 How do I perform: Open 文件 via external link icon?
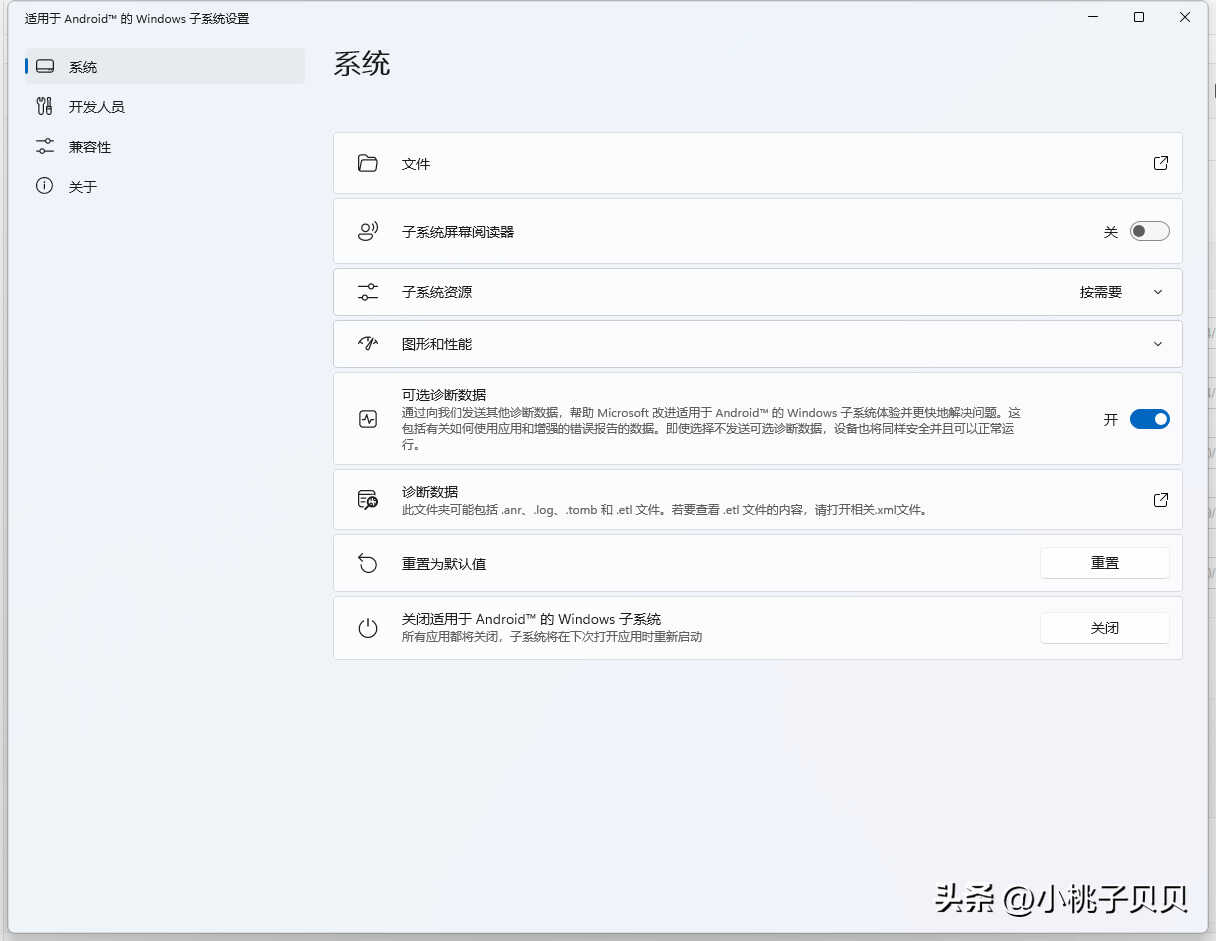coord(1160,163)
